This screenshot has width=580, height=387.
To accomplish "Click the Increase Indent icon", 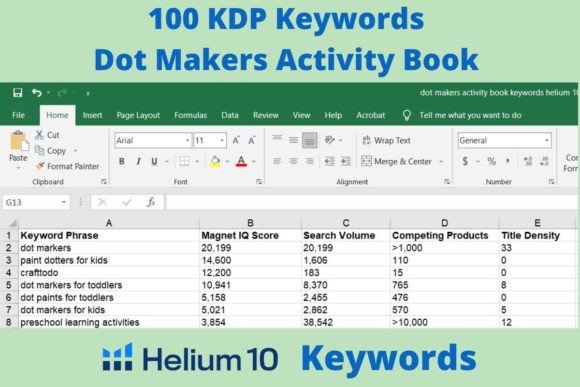I will tap(345, 161).
